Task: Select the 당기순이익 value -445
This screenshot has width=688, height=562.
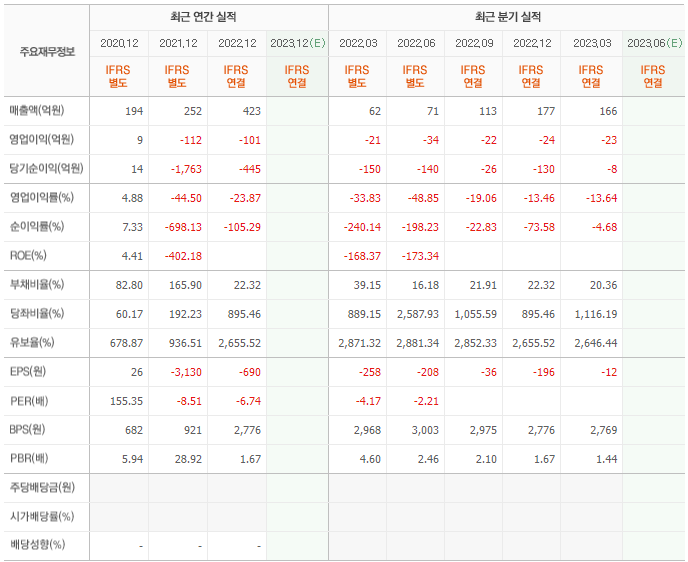Action: coord(250,169)
